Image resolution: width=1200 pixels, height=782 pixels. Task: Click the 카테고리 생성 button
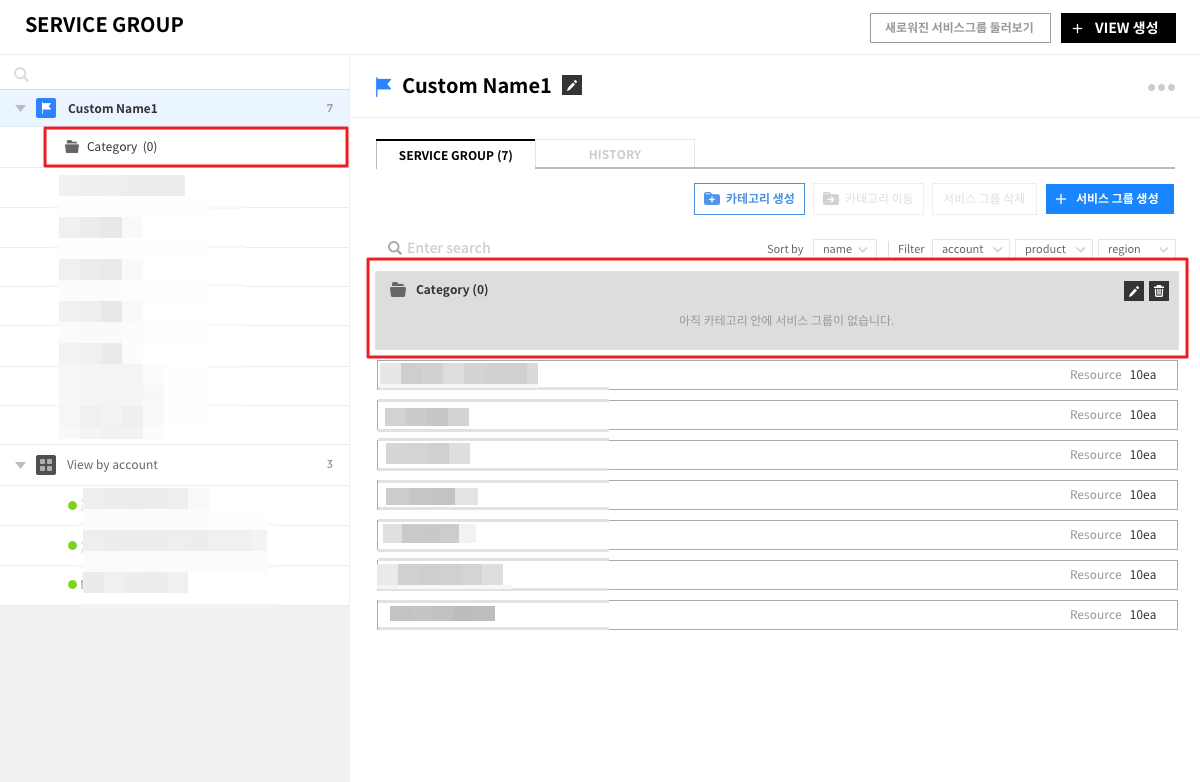[x=749, y=199]
